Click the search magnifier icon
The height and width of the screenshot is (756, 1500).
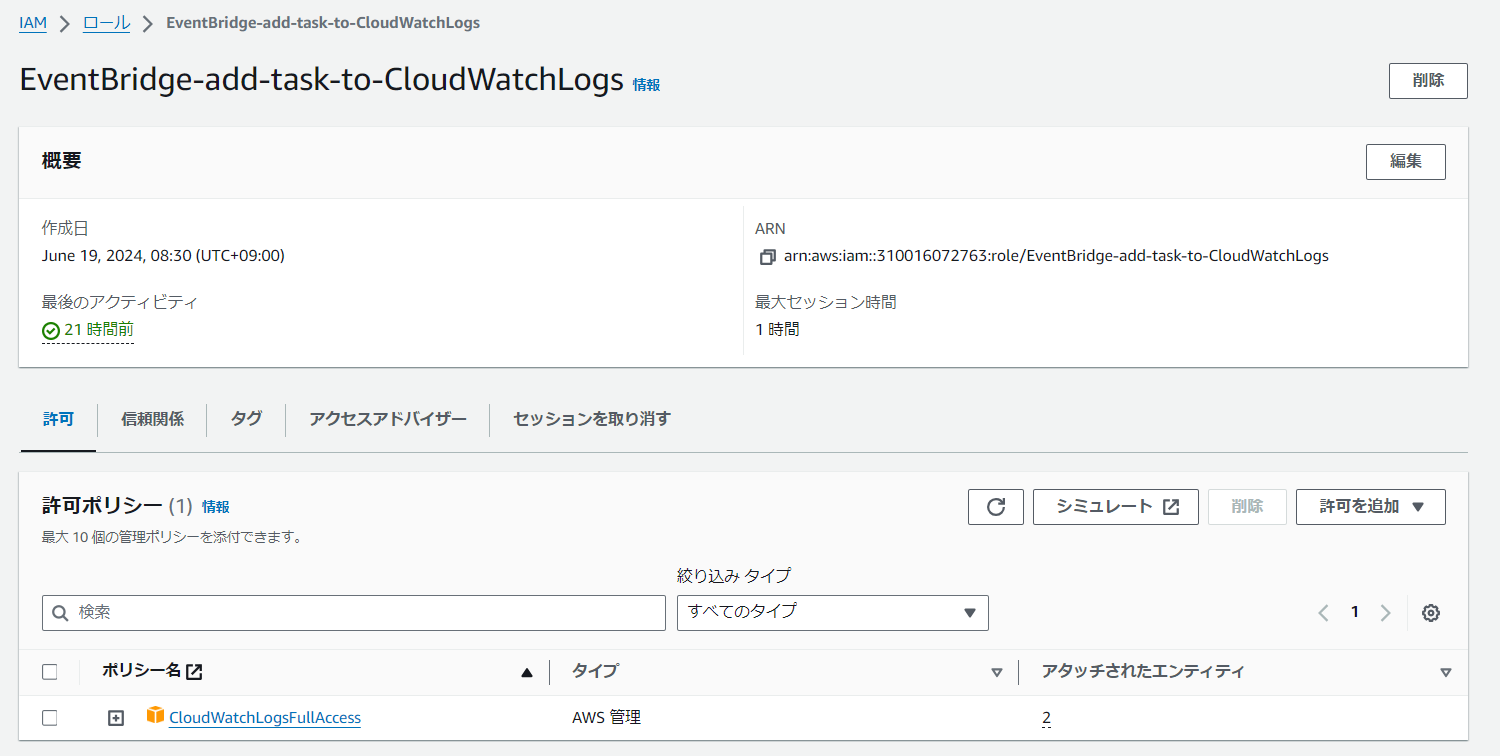point(59,612)
